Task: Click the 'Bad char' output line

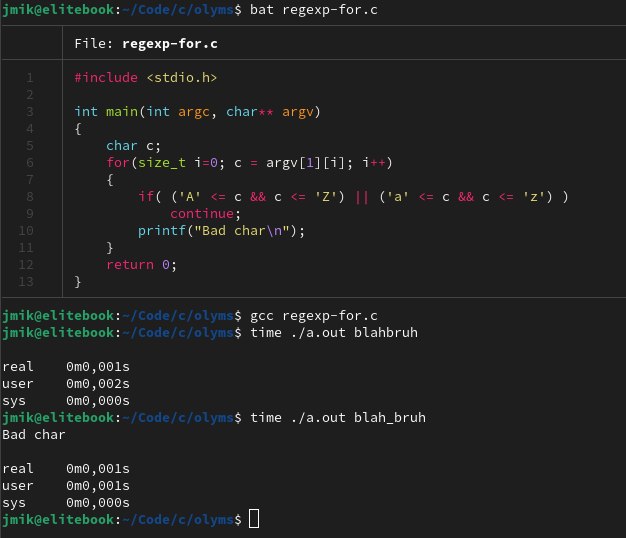Action: pyautogui.click(x=34, y=435)
